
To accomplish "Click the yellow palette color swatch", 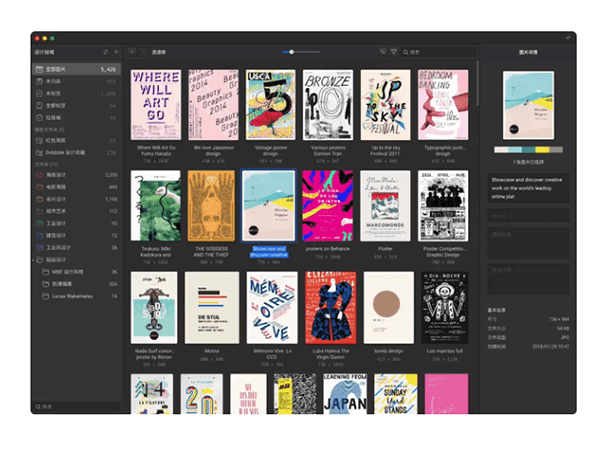I will (x=542, y=150).
